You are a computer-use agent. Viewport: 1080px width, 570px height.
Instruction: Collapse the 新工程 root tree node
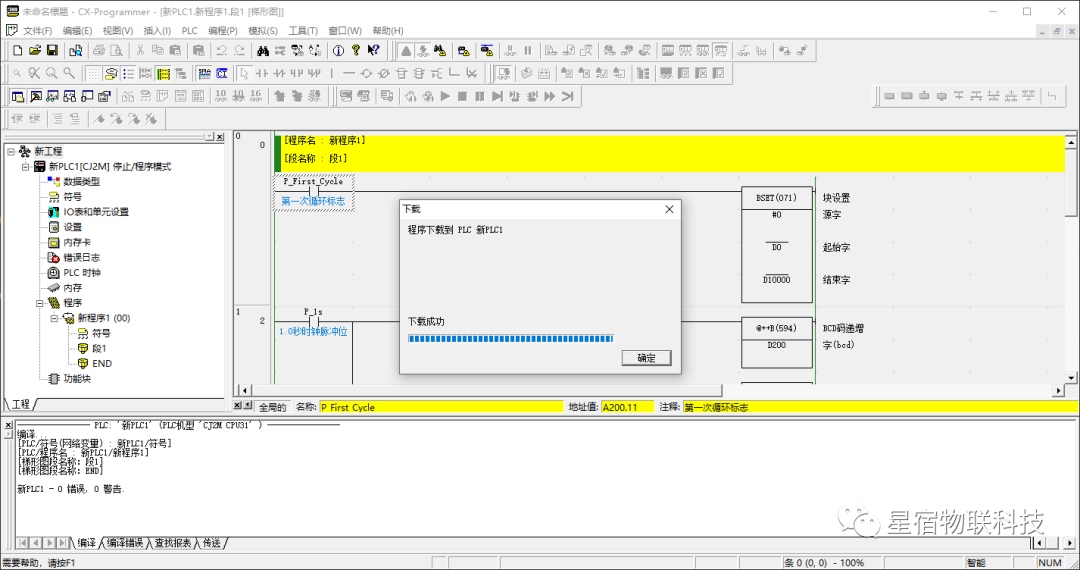10,151
